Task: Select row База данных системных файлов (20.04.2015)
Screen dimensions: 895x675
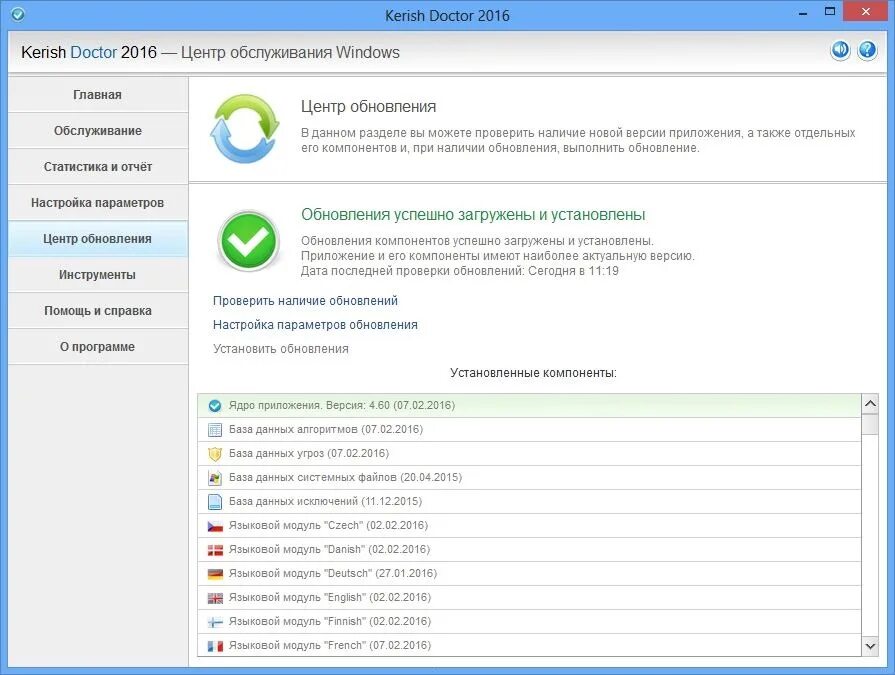Action: 529,478
